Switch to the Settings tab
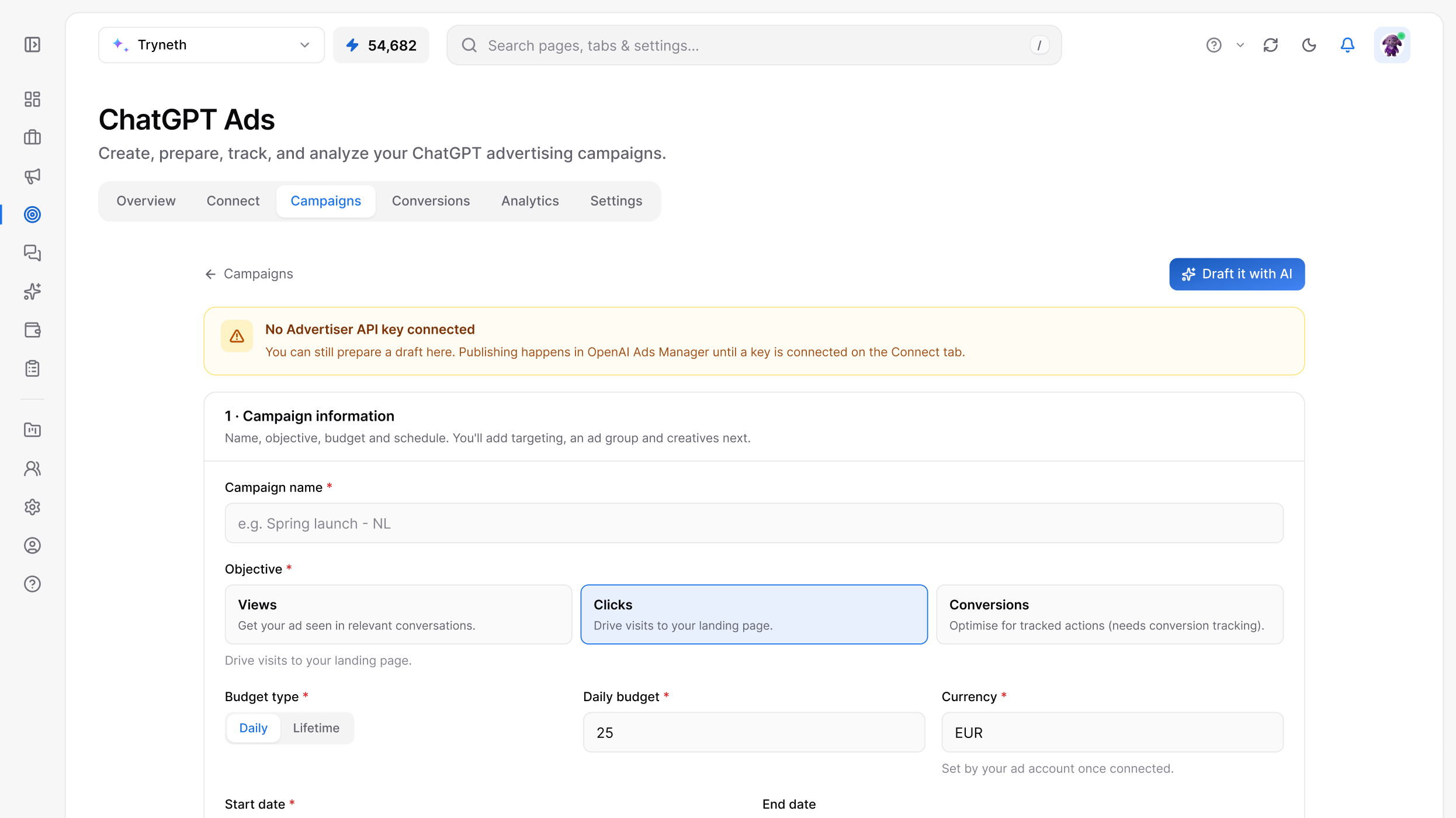This screenshot has height=818, width=1456. point(616,201)
